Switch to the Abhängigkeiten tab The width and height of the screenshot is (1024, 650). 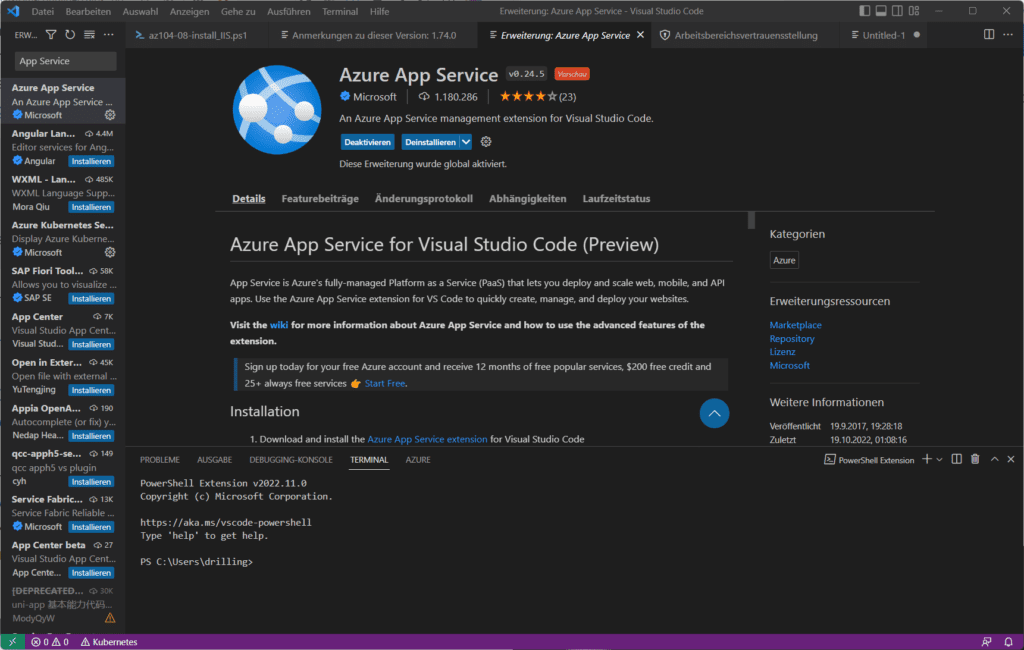tap(528, 199)
